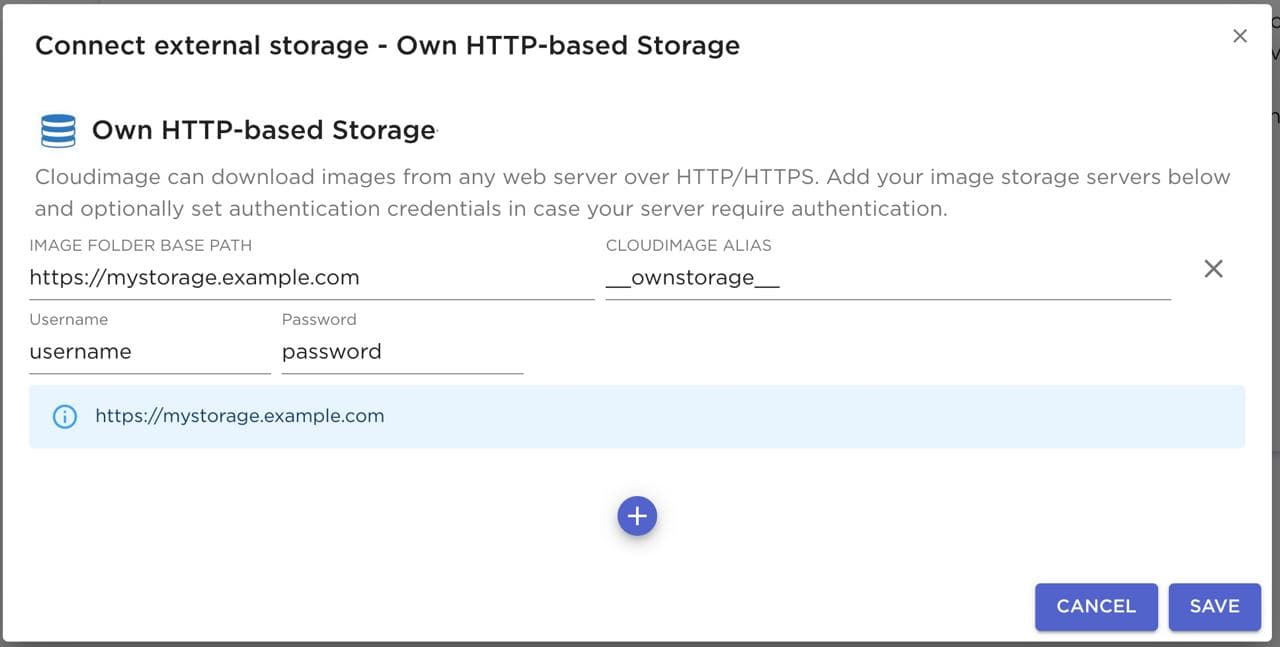Click the URL text in the info banner

(240, 416)
